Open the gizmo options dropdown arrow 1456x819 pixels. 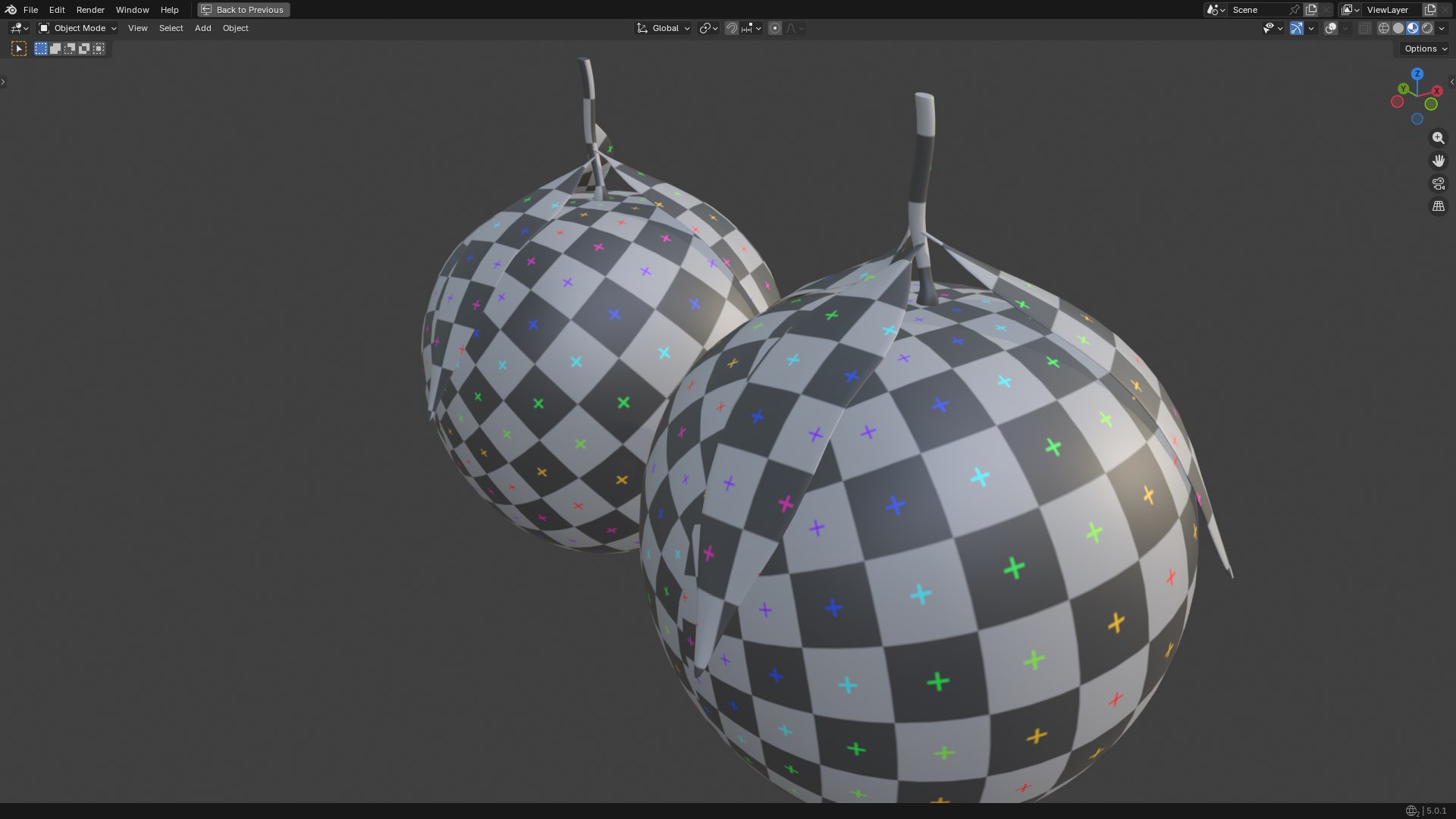coord(1311,28)
